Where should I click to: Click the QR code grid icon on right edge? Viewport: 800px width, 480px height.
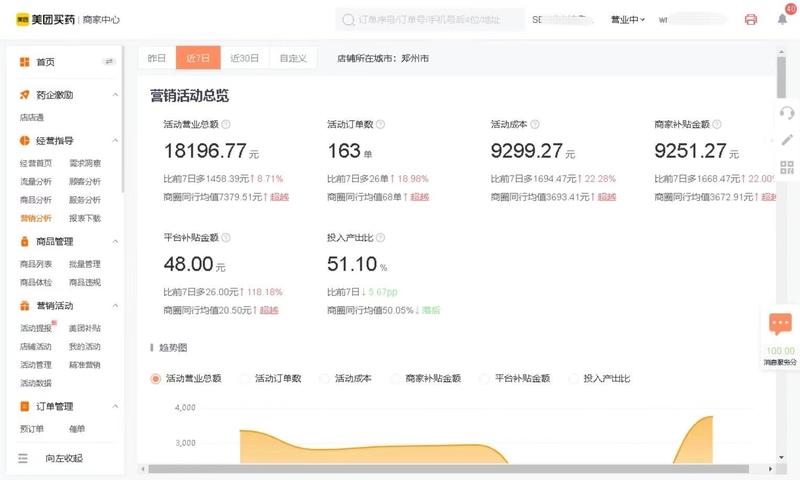(787, 167)
